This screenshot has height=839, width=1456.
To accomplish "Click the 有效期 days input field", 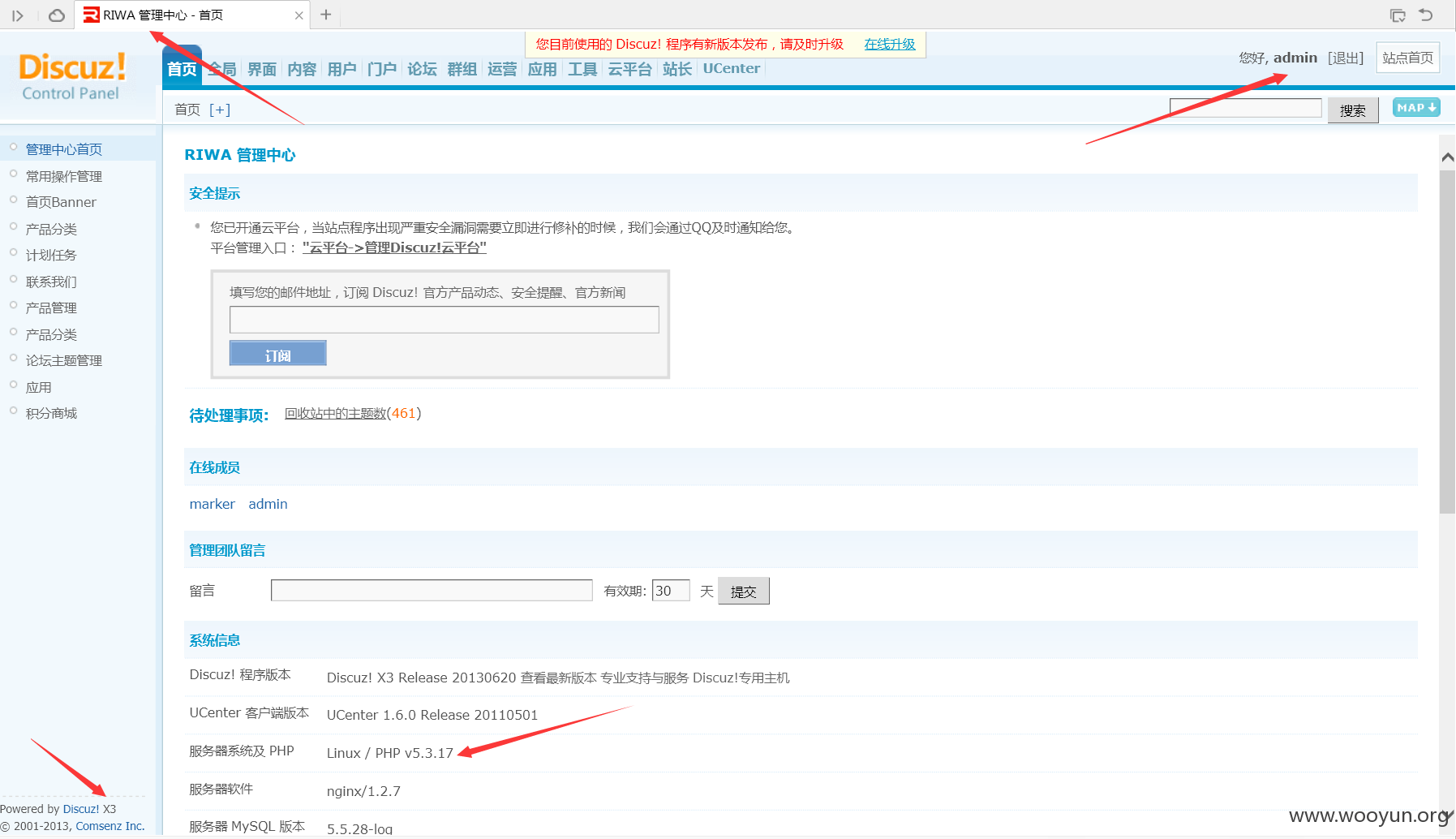I will 671,591.
